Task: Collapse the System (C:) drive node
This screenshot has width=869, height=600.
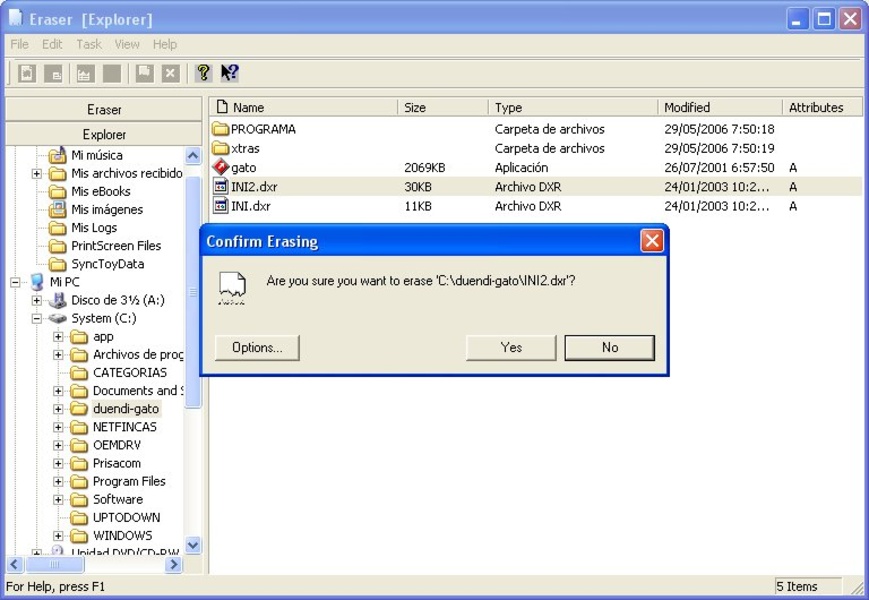Action: [37, 319]
